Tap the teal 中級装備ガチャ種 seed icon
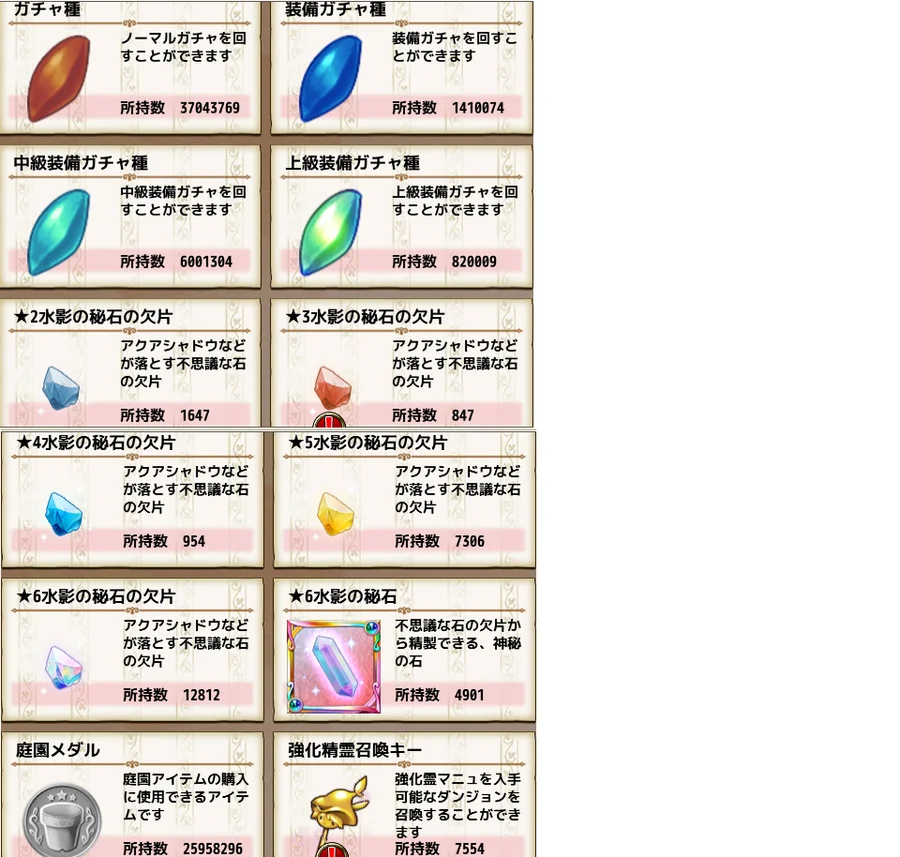This screenshot has height=857, width=900. (x=59, y=232)
